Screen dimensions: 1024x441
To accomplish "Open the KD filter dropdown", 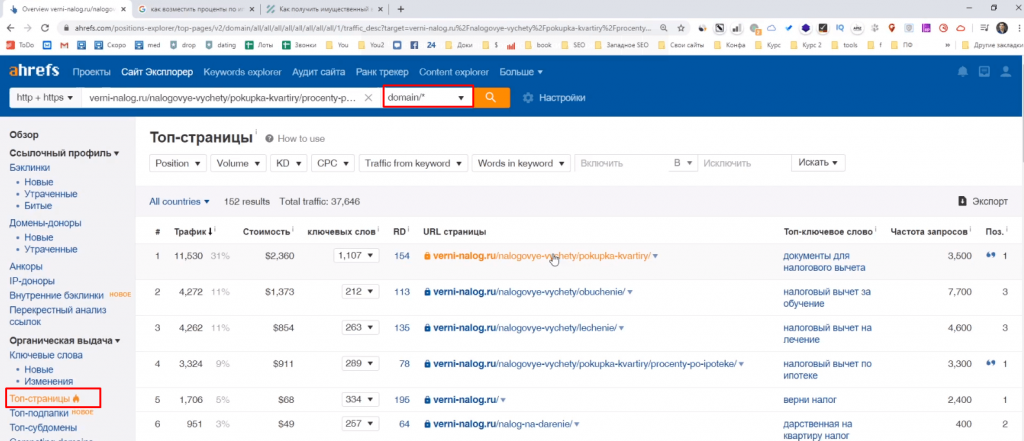I will [x=288, y=163].
